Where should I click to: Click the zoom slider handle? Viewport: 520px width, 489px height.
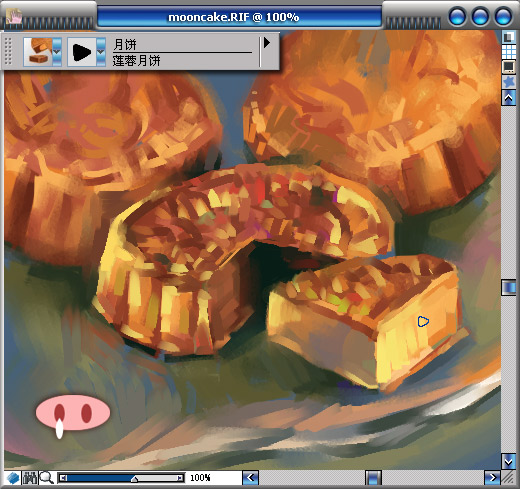pos(134,479)
